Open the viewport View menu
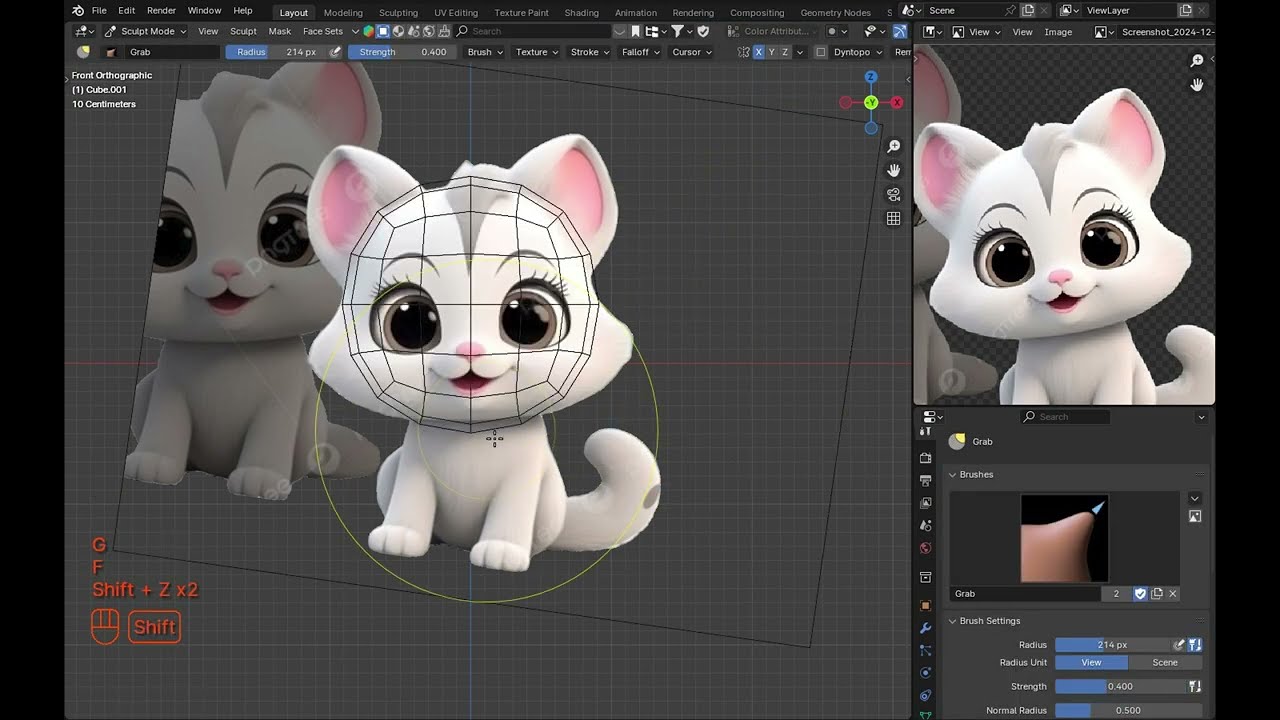1280x720 pixels. point(208,31)
